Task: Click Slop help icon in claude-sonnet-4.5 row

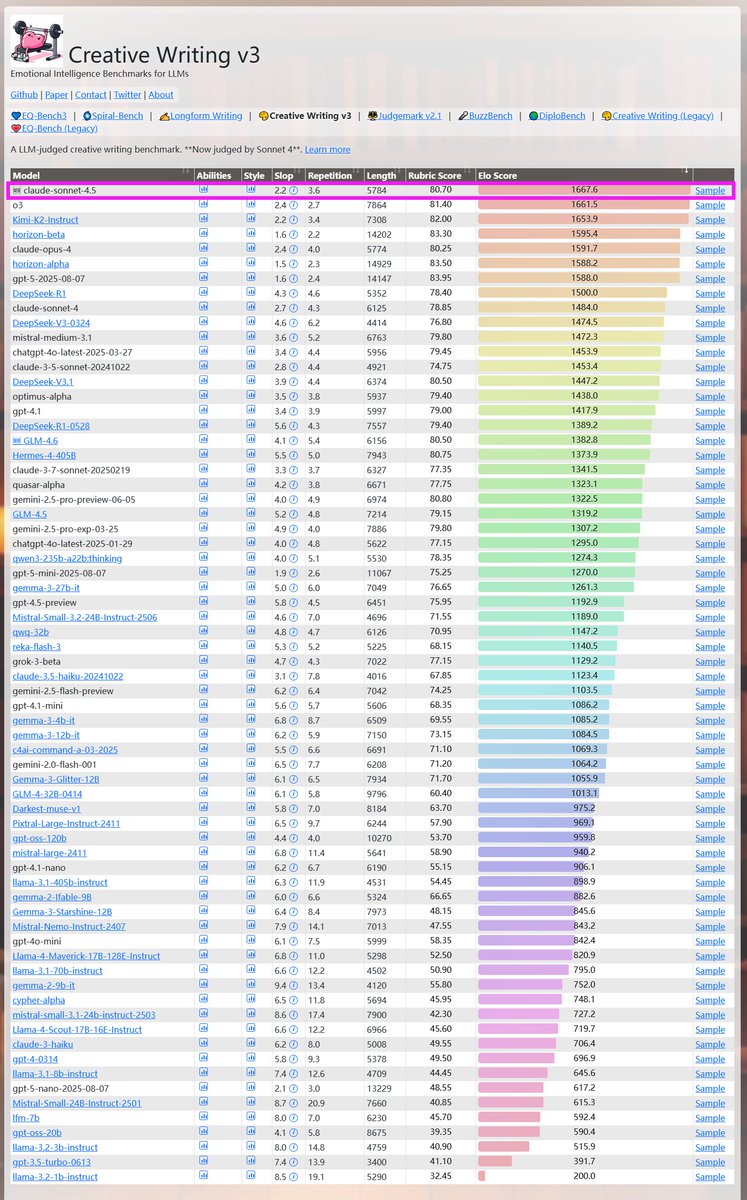Action: (x=294, y=190)
